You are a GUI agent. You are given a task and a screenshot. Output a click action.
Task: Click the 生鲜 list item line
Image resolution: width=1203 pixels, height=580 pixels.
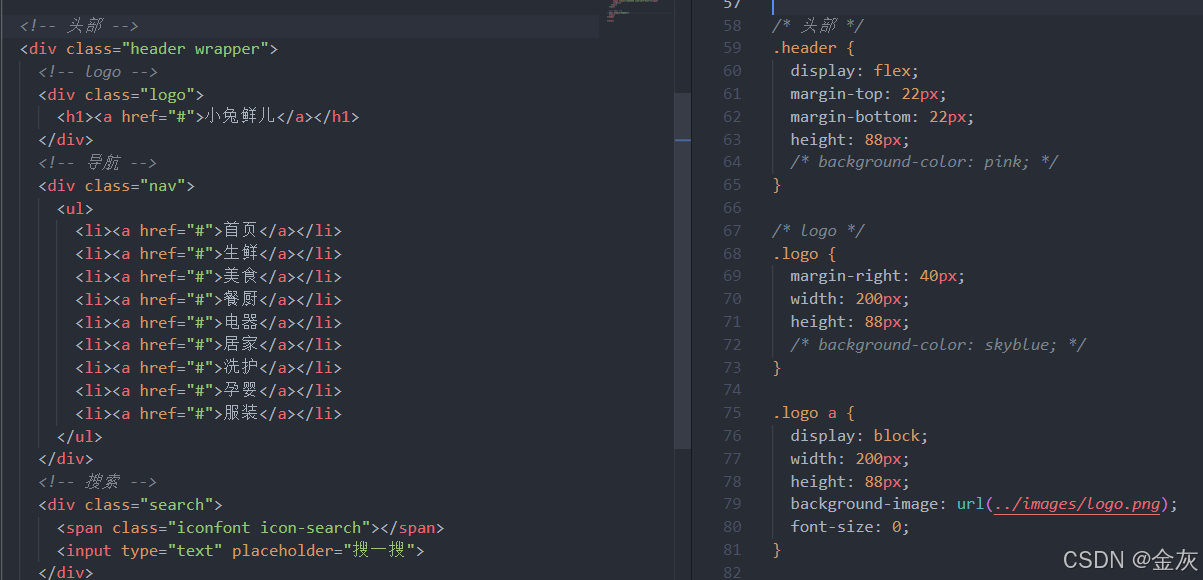pos(208,254)
